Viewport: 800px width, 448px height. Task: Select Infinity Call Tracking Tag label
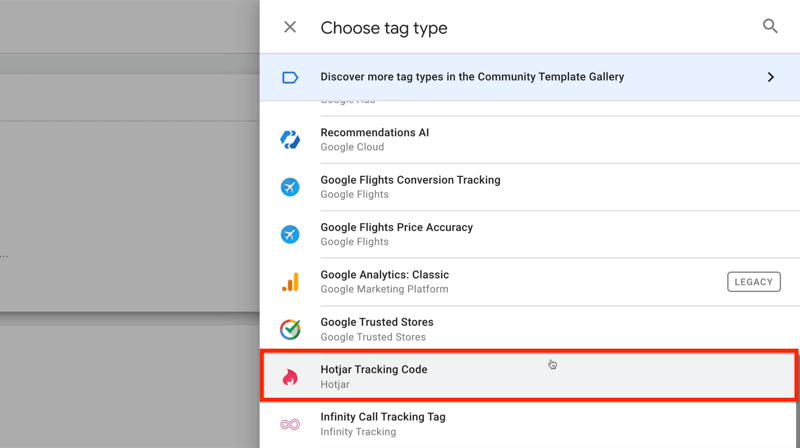point(382,417)
